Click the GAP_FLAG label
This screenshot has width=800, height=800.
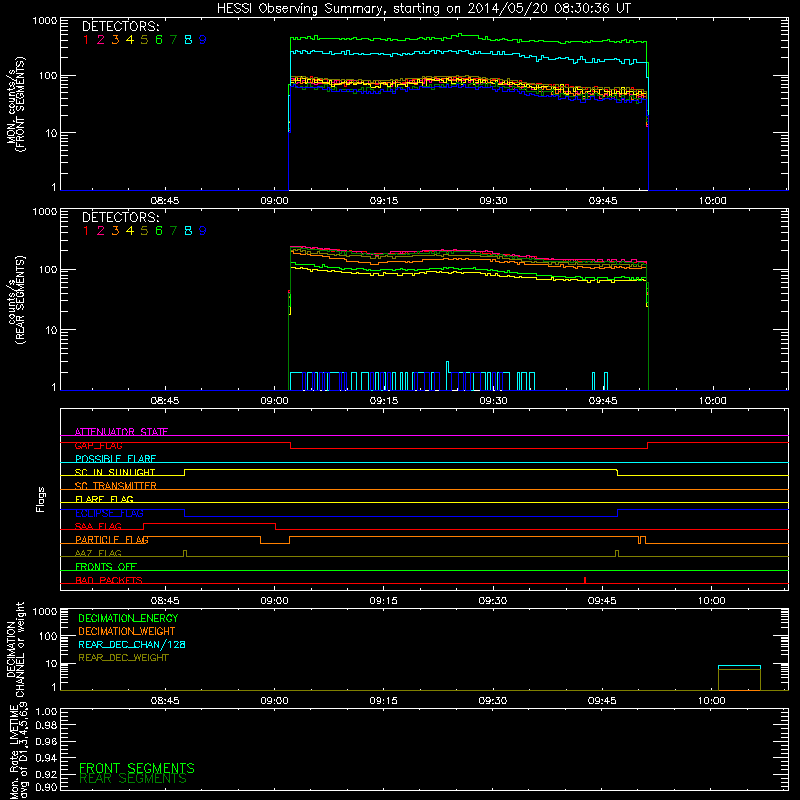[98, 445]
